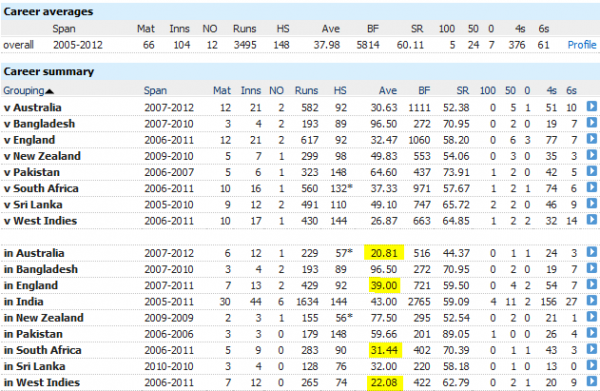The image size is (600, 391).
Task: Click the overall runs value 3495
Action: [x=245, y=45]
